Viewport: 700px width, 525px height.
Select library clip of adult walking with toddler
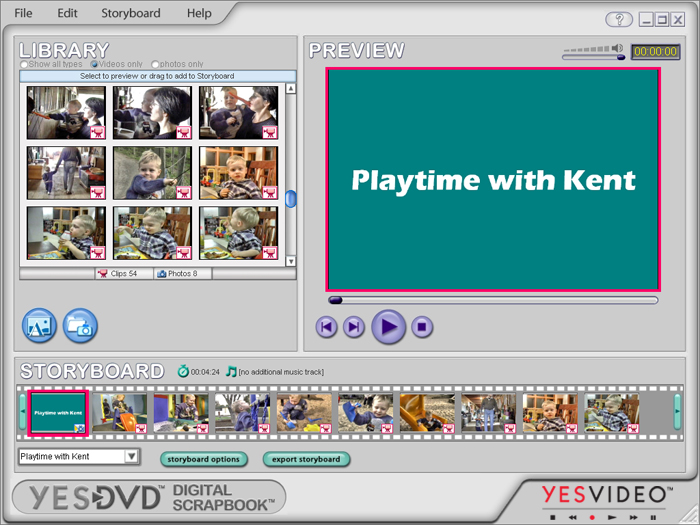(x=66, y=173)
